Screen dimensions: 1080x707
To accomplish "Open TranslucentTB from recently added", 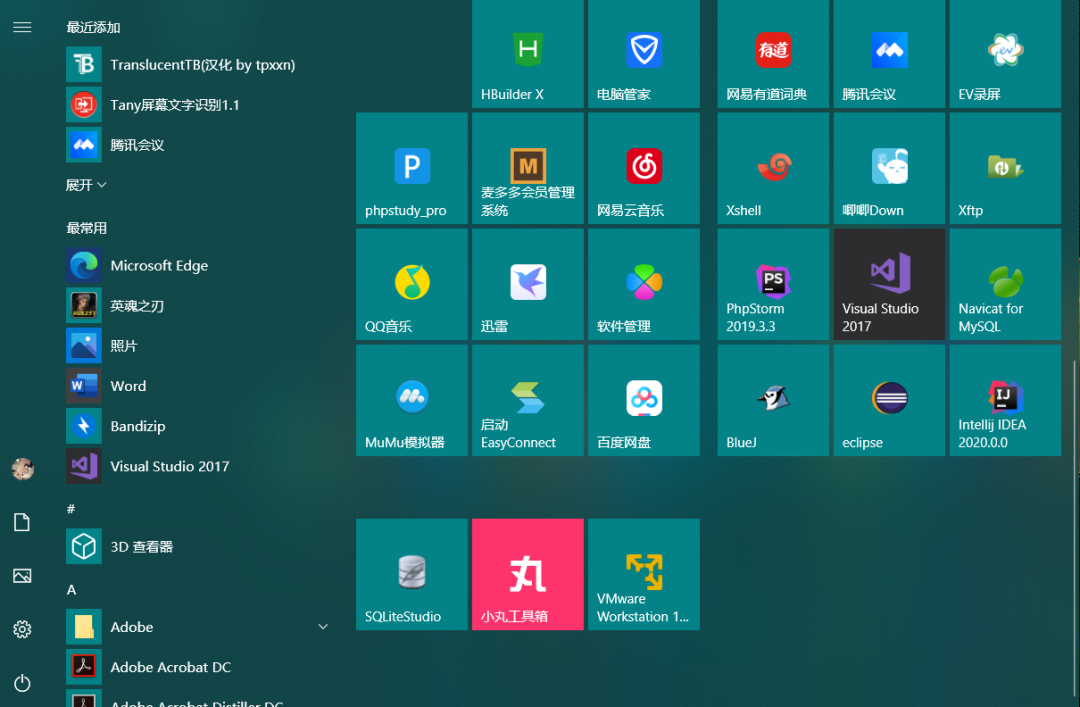I will coord(200,65).
